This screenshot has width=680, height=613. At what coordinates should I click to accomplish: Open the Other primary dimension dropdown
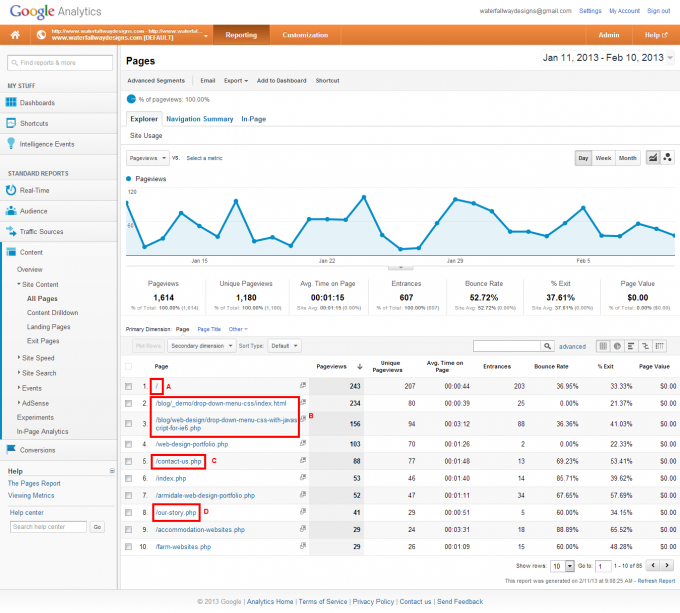pyautogui.click(x=238, y=329)
